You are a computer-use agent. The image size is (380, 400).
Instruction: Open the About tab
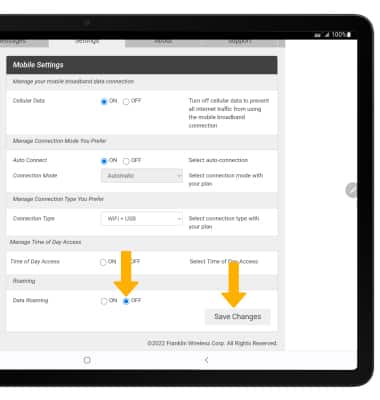pos(163,42)
